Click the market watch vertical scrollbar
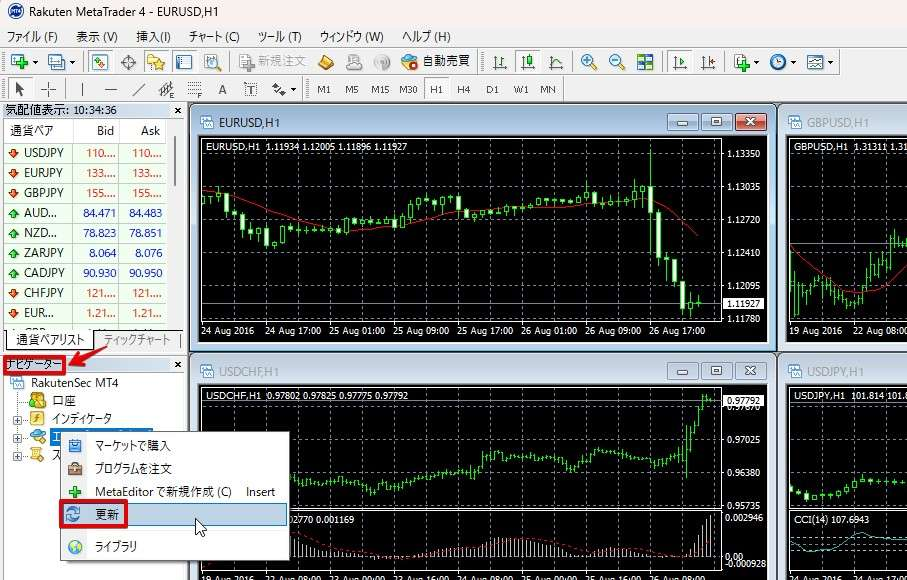This screenshot has width=907, height=580. [x=176, y=159]
